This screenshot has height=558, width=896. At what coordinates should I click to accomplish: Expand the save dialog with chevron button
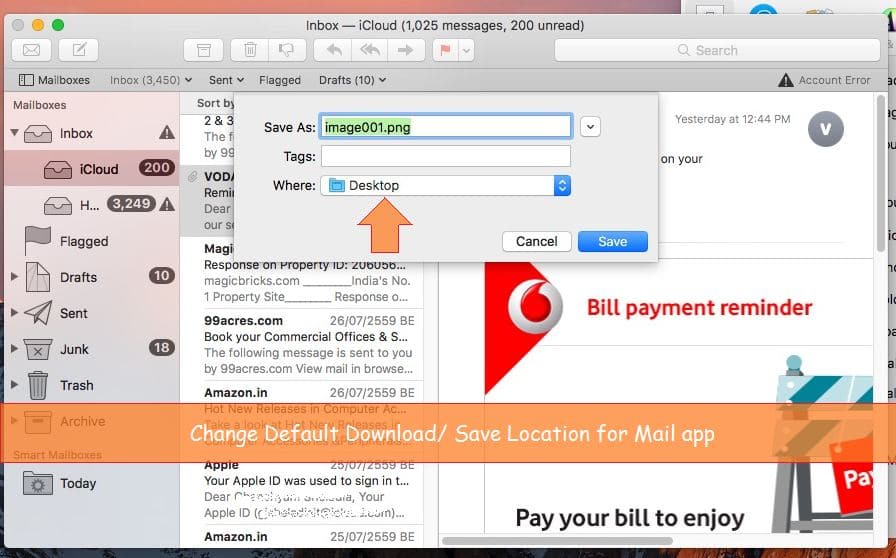coord(590,126)
